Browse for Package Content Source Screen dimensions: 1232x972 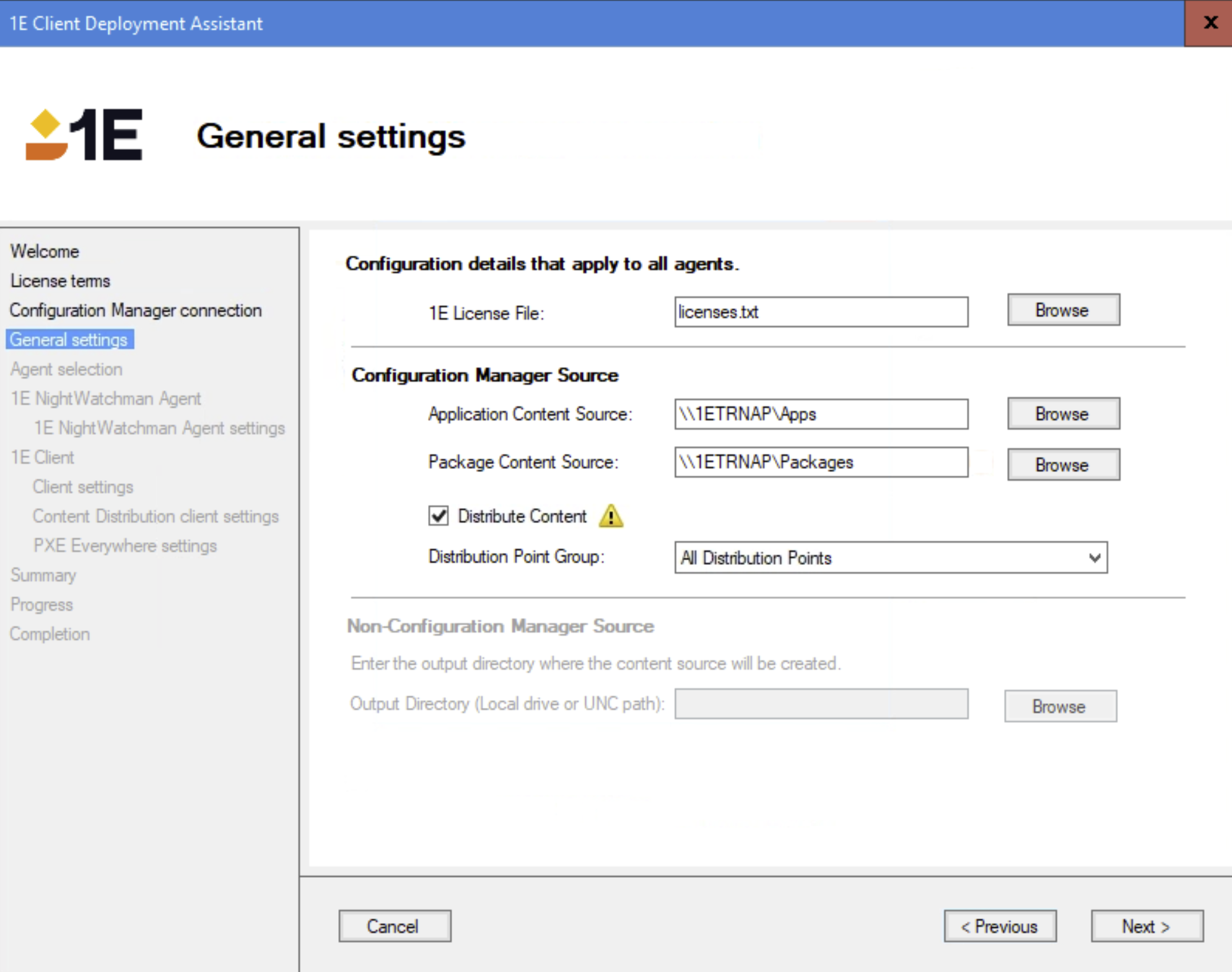coord(1063,465)
